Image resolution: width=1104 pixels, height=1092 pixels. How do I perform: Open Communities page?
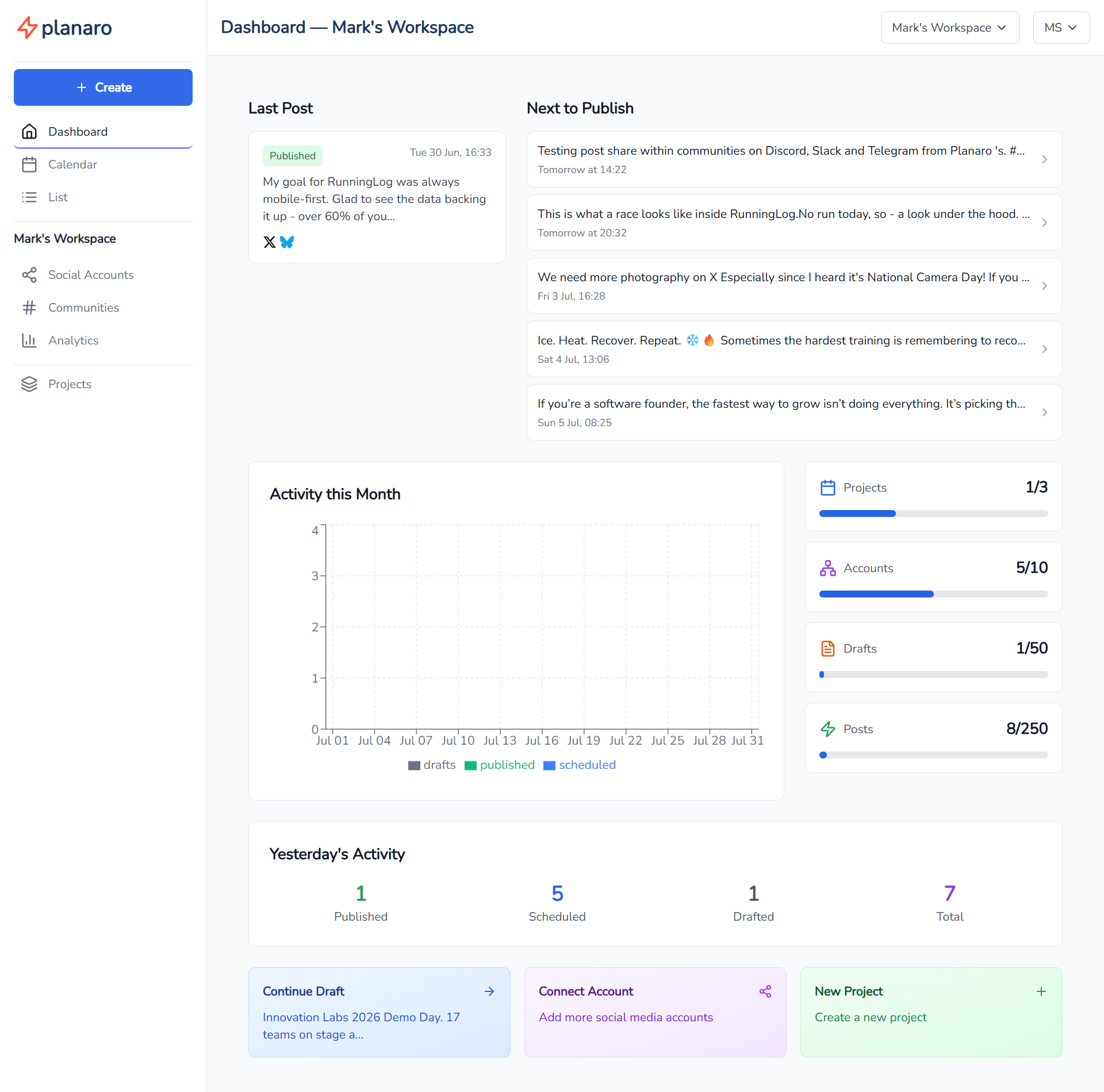(103, 308)
